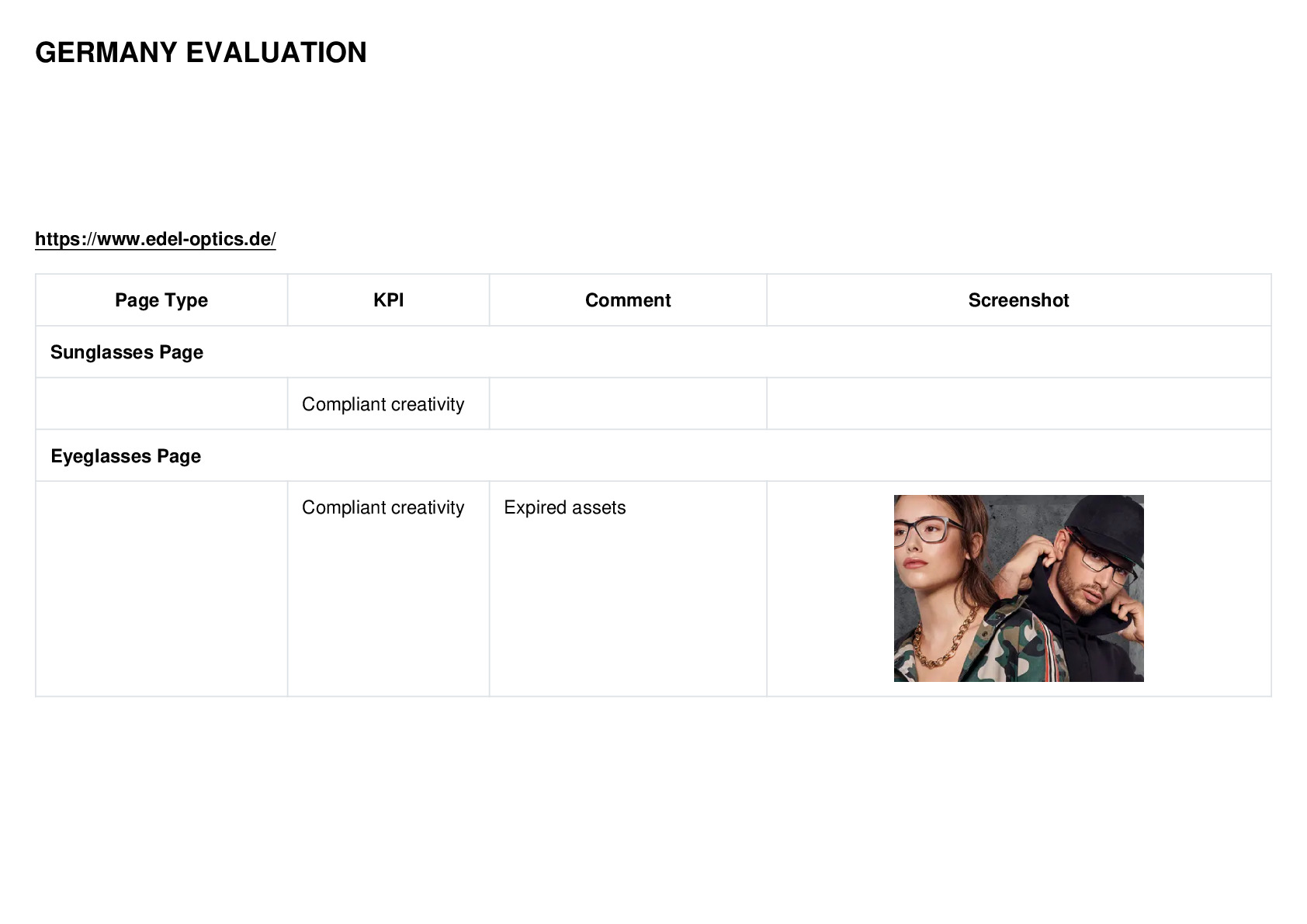Select the Sunglasses Page section row
This screenshot has height=924, width=1307.
point(653,352)
